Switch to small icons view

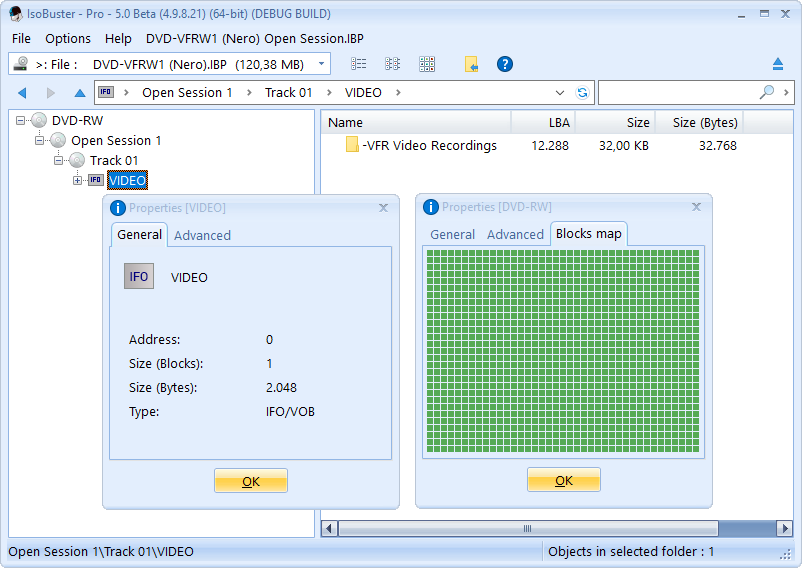(392, 64)
